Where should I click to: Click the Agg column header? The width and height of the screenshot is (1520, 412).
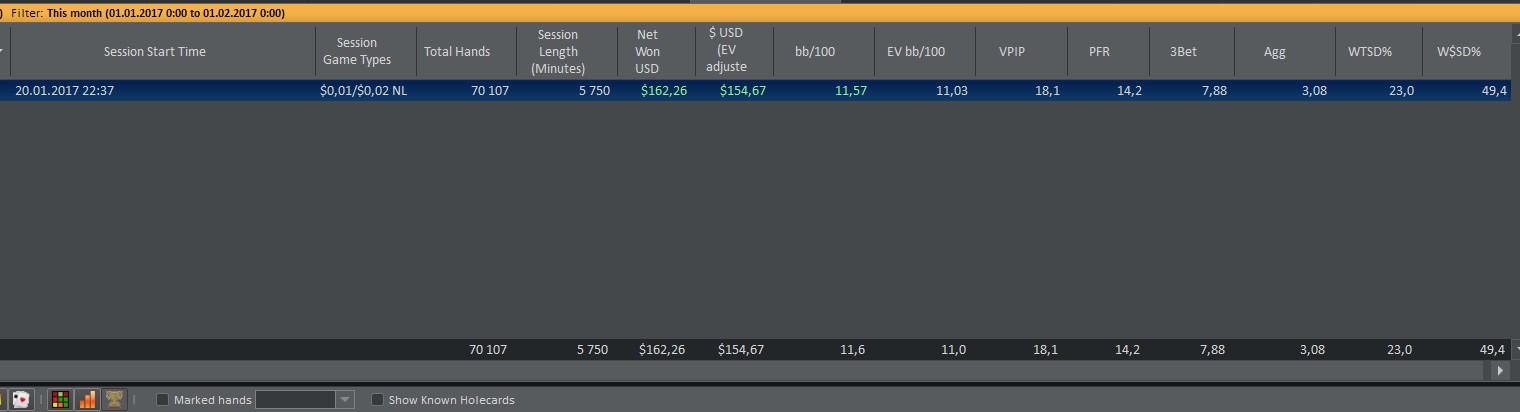(1275, 52)
